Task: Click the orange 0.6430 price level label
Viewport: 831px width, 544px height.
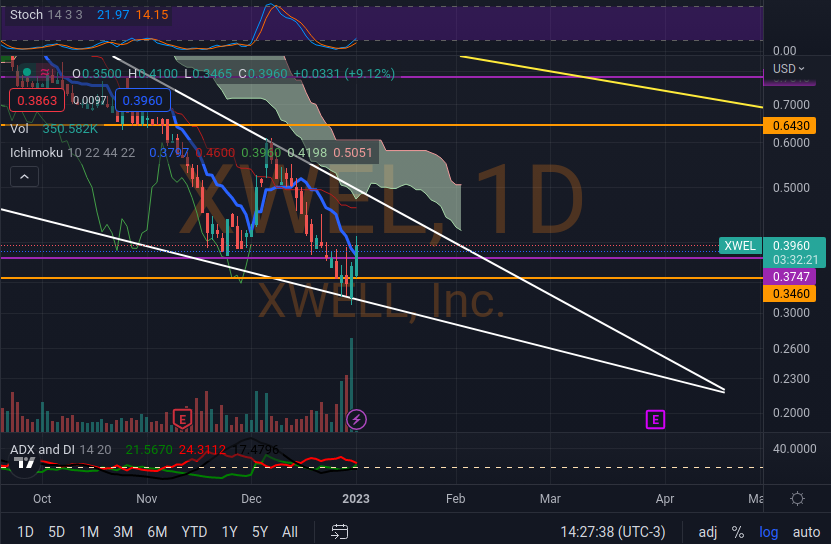Action: (x=789, y=126)
